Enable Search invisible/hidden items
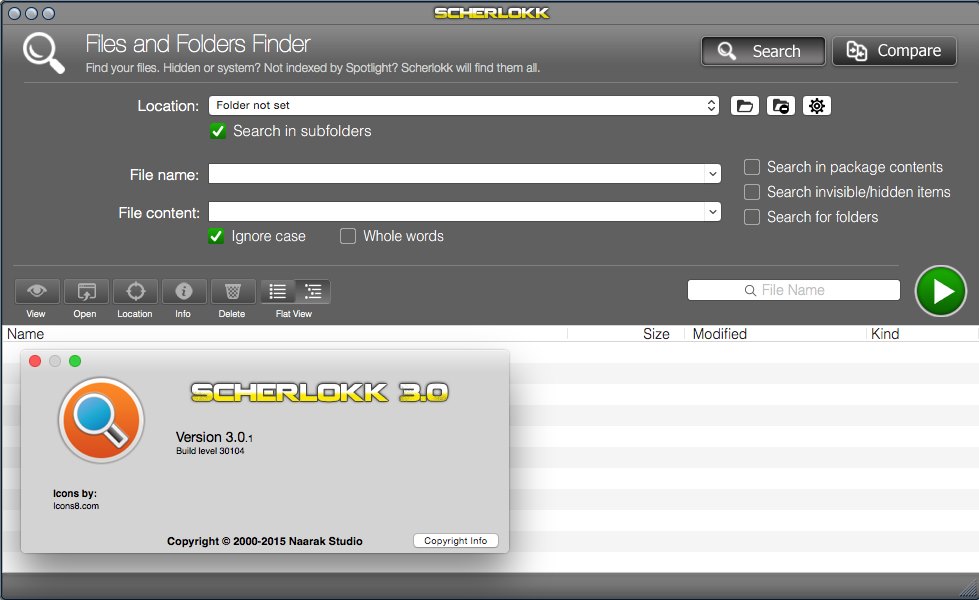Screen dimensions: 979x600 (x=752, y=192)
